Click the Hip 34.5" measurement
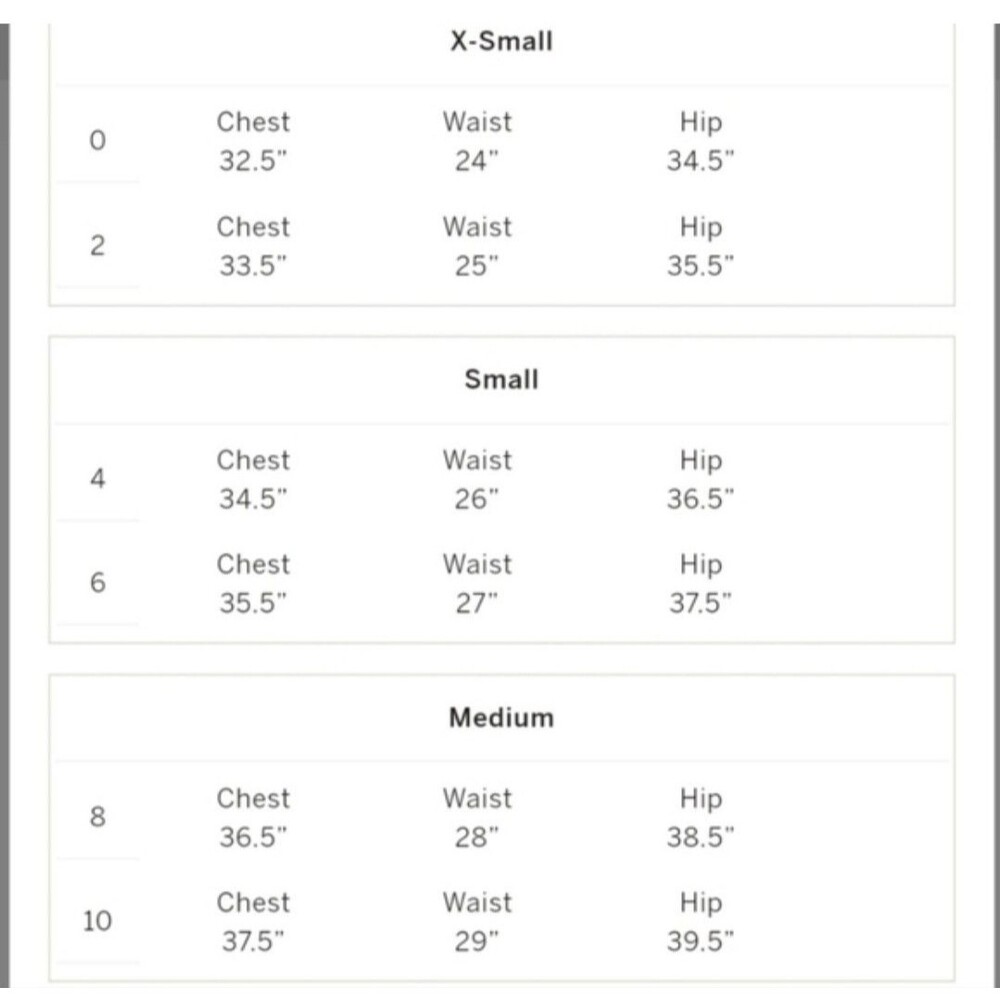This screenshot has height=1000, width=1000. click(700, 141)
